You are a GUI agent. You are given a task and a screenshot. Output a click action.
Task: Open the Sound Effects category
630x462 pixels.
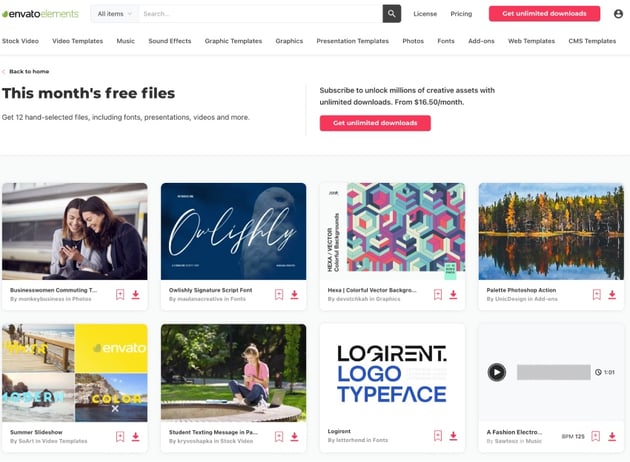pyautogui.click(x=170, y=41)
